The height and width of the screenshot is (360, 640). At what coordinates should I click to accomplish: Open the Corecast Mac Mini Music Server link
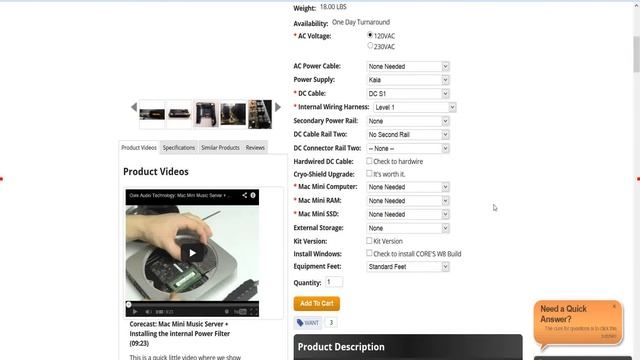pos(180,333)
